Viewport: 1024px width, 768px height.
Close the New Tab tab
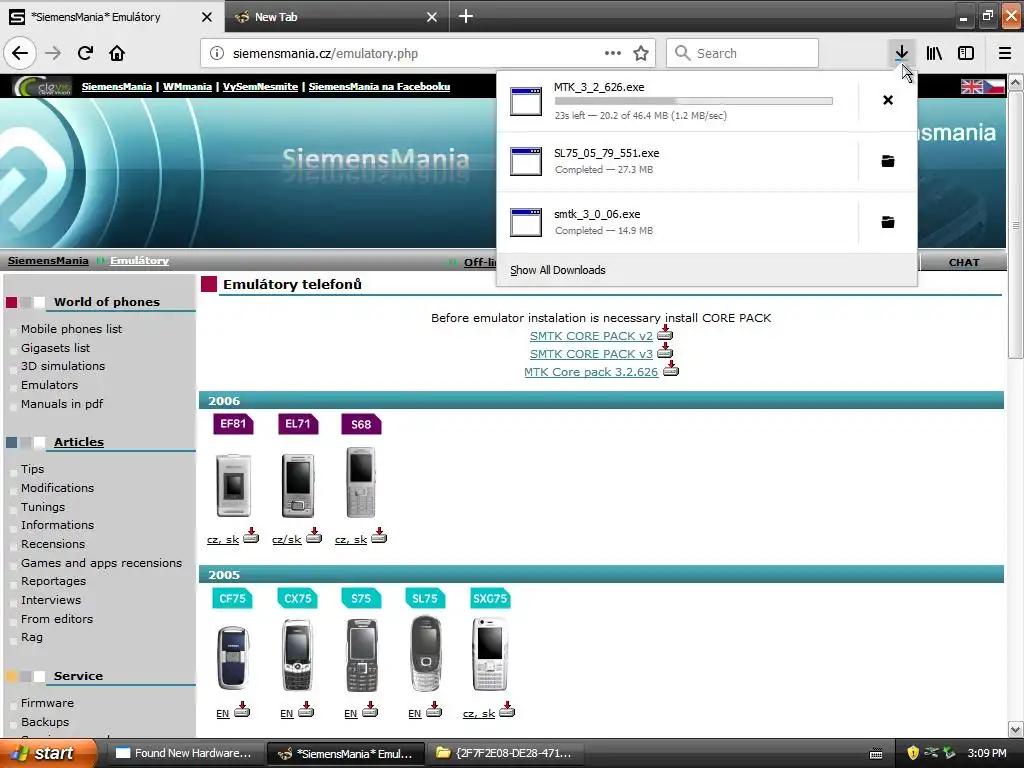[432, 17]
